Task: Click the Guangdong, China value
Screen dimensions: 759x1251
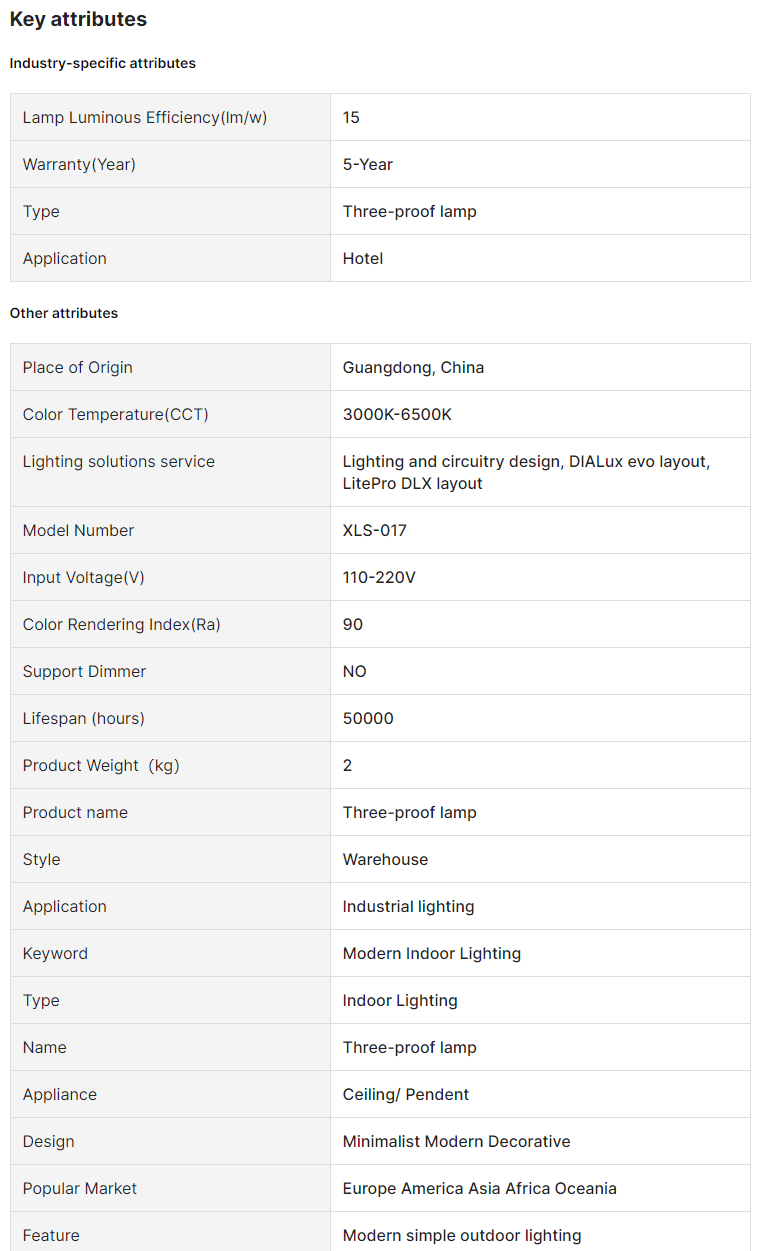Action: coord(413,367)
